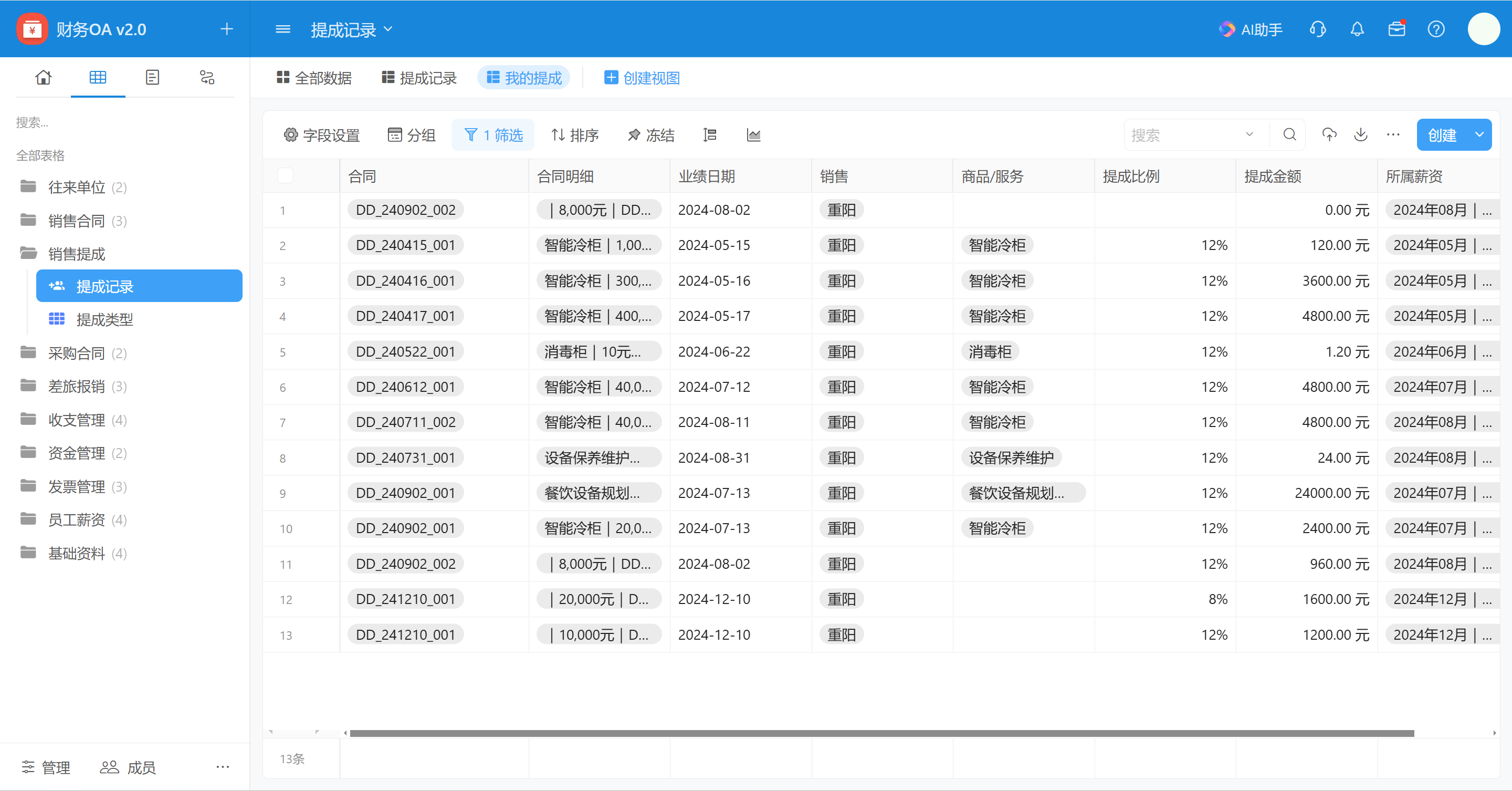
Task: Click the 8% commission rate cell
Action: tap(1165, 599)
